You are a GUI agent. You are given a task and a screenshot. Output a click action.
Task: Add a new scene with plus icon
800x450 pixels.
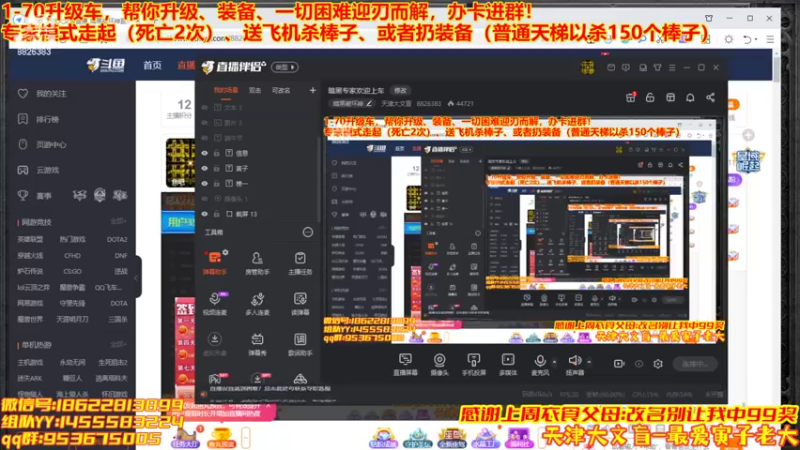point(313,90)
